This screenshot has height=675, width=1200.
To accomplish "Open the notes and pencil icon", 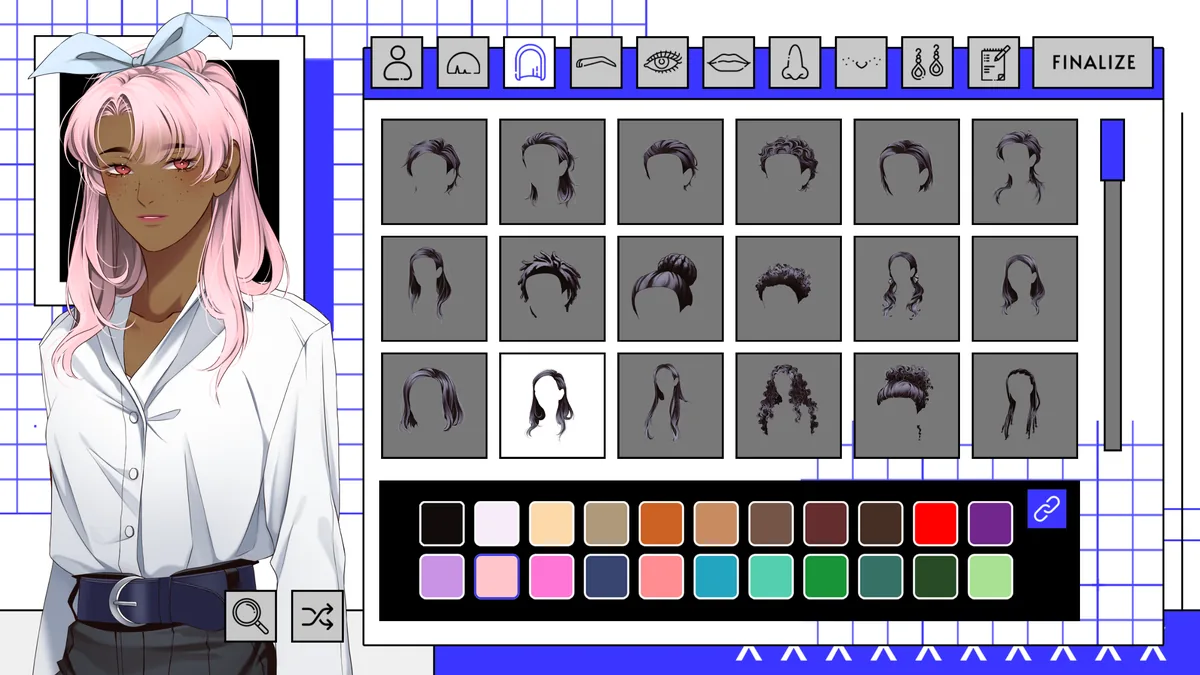I will point(993,62).
